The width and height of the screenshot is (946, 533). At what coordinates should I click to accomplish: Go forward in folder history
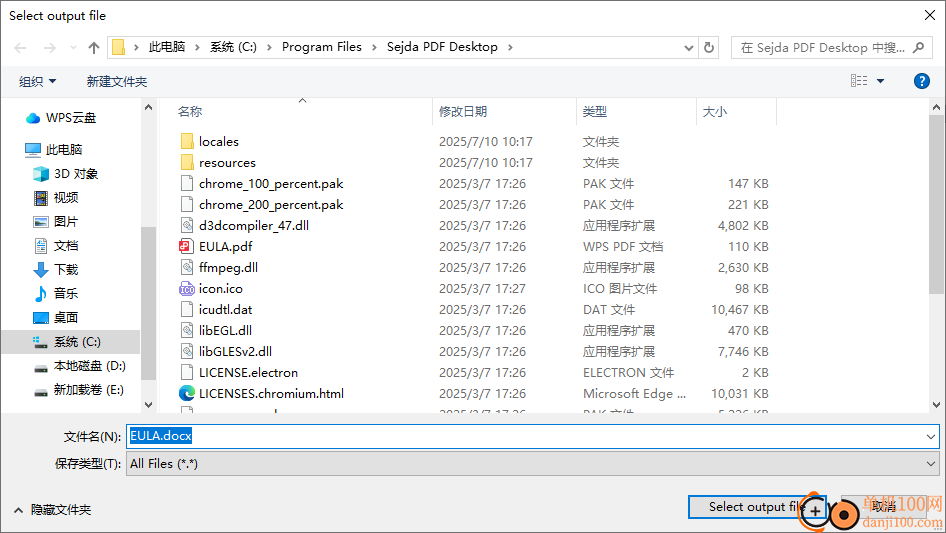tap(49, 48)
